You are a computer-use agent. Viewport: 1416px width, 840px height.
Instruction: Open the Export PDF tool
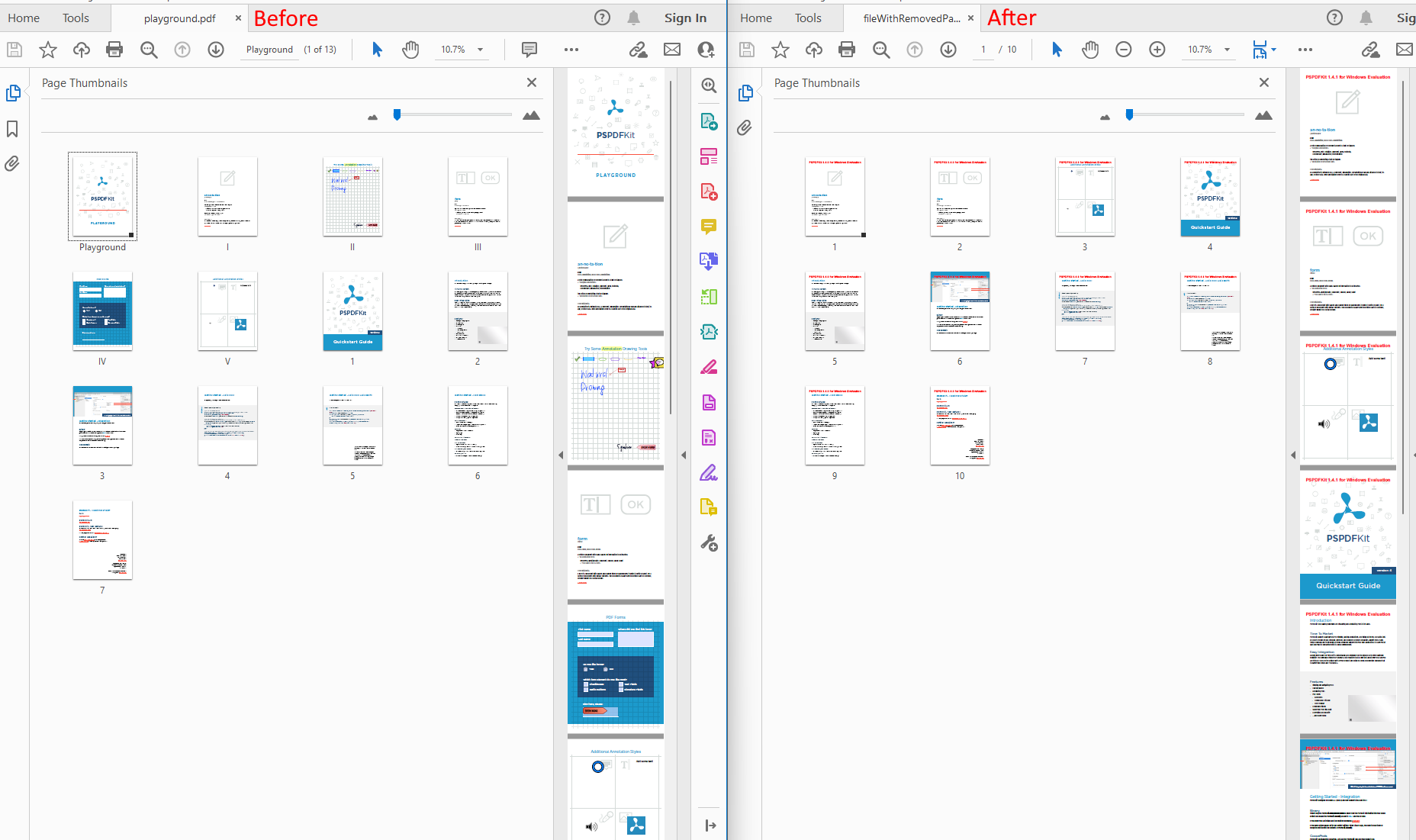(x=709, y=121)
